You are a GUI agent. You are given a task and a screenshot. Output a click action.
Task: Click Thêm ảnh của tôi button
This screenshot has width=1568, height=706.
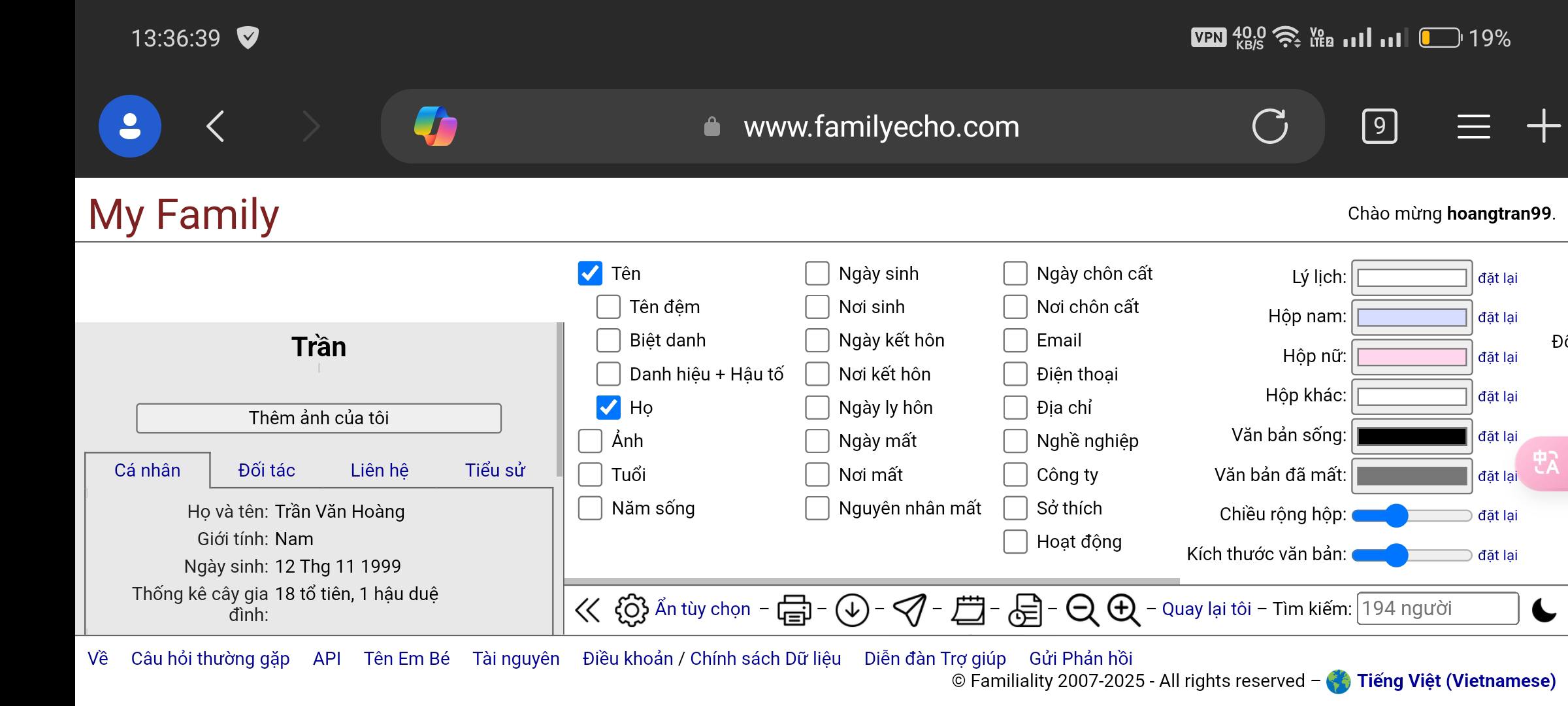319,418
